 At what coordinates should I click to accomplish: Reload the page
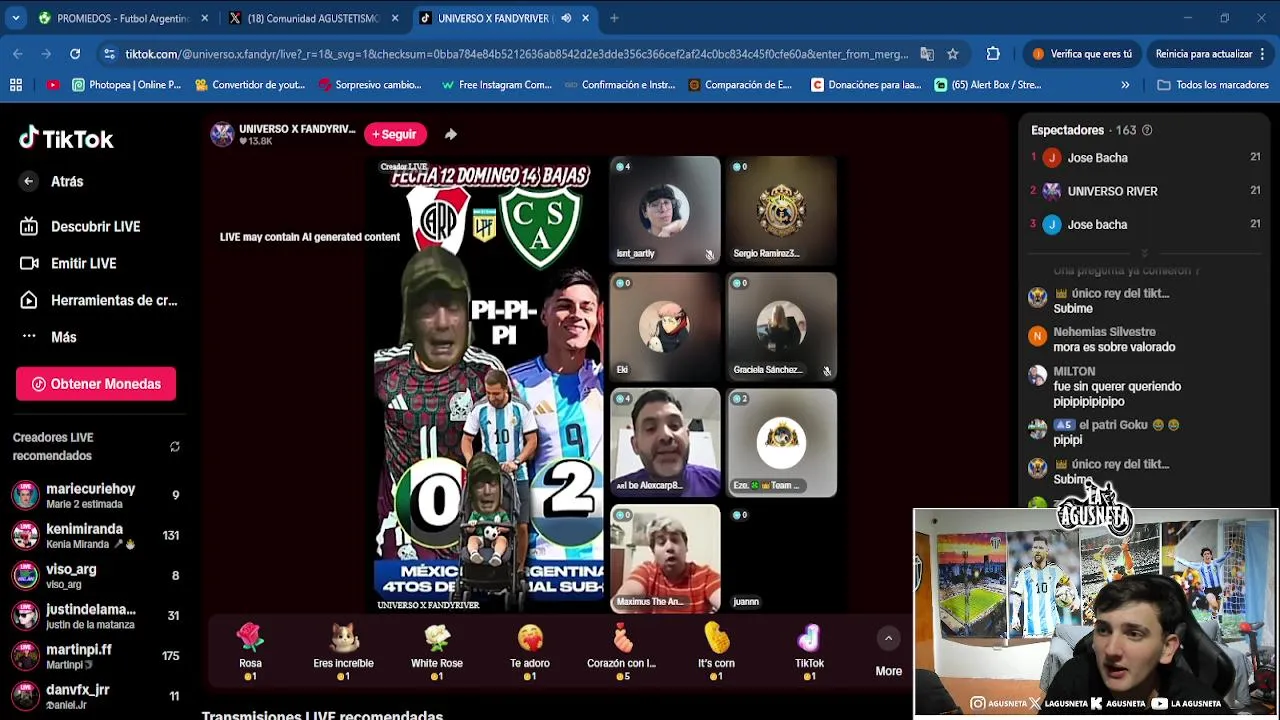click(75, 54)
